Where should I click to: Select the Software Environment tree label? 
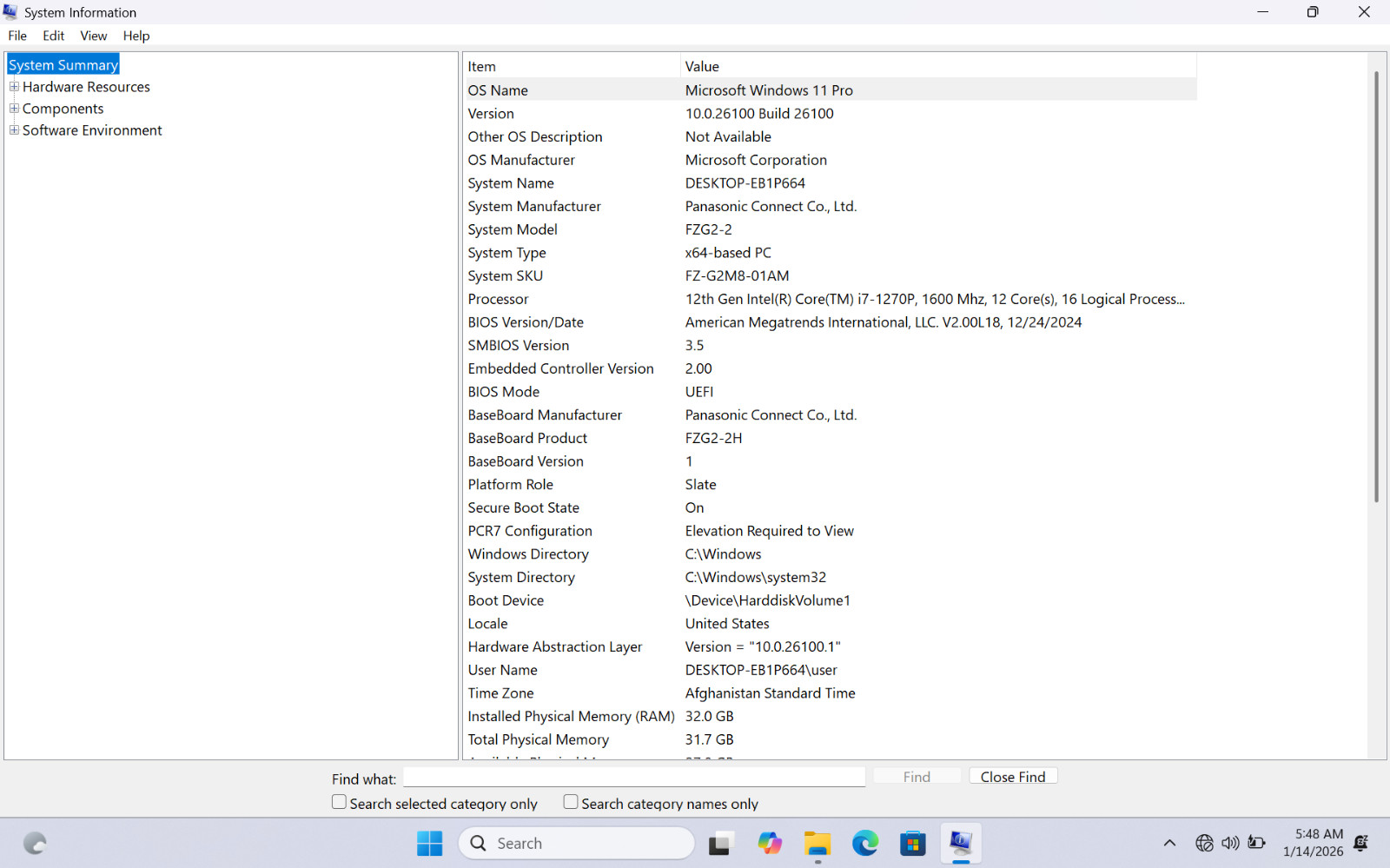pos(92,130)
